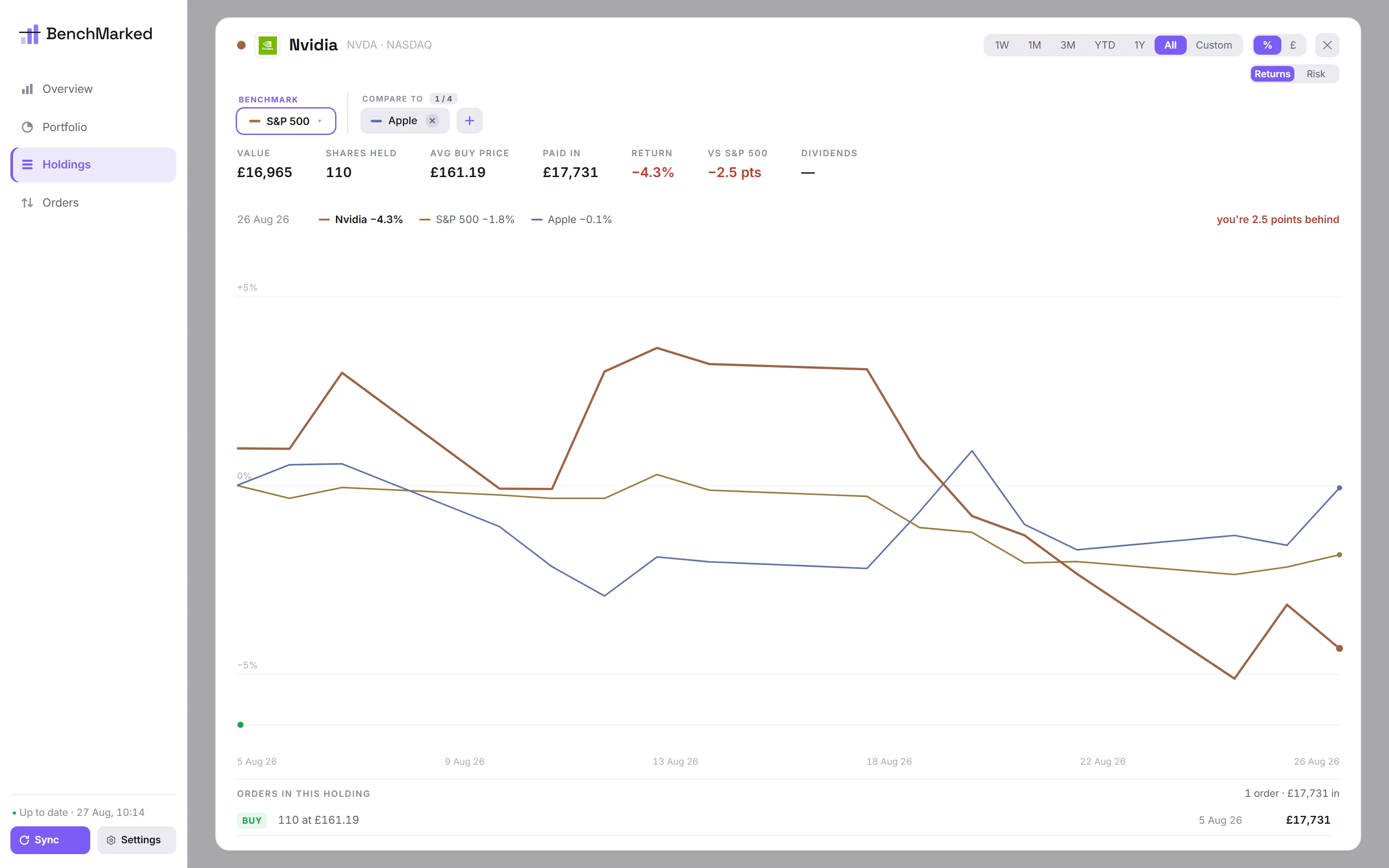This screenshot has width=1389, height=868.
Task: Open Settings from the sidebar footer
Action: [137, 840]
